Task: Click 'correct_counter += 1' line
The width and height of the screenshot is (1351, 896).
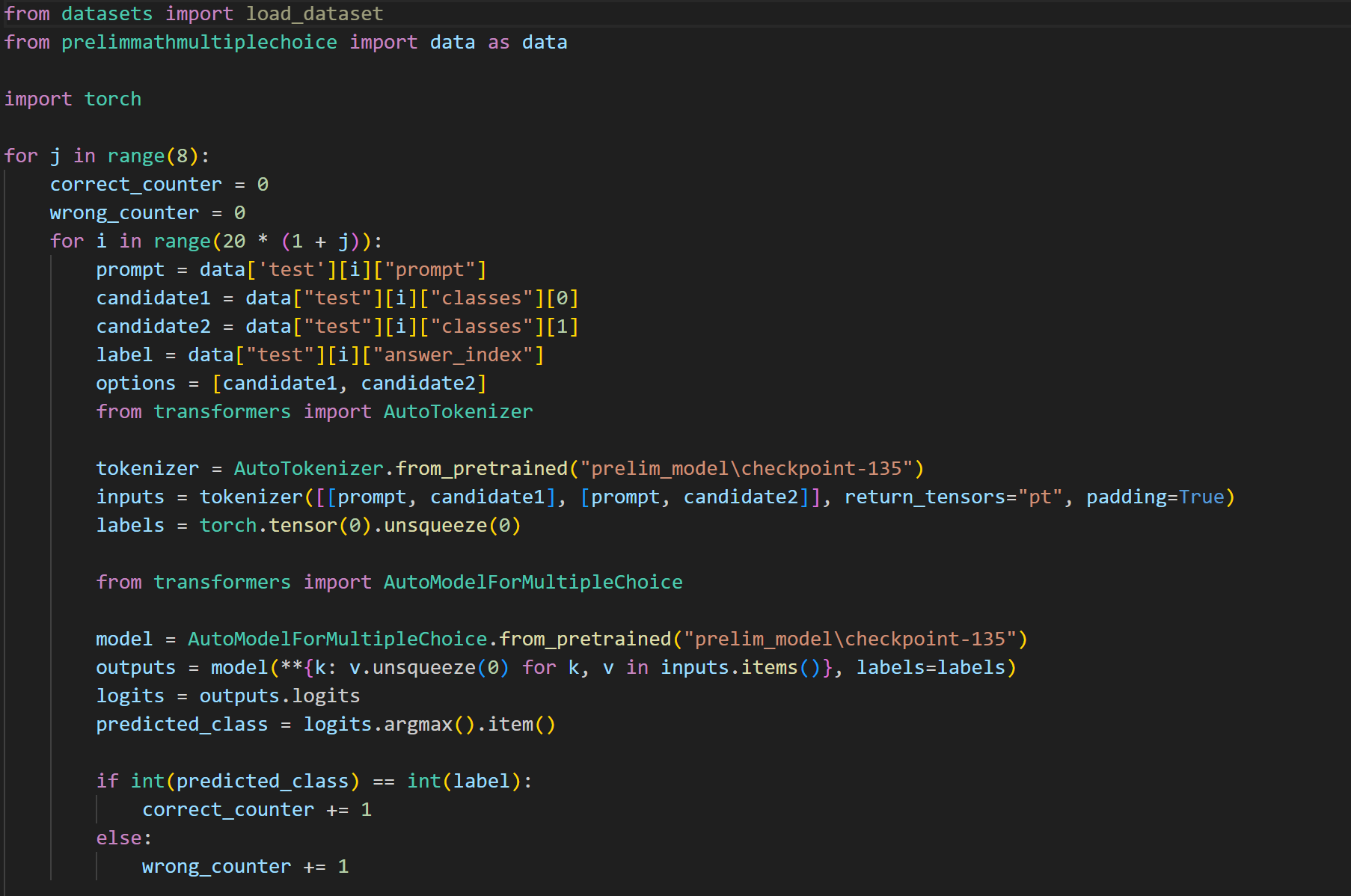Action: click(257, 809)
